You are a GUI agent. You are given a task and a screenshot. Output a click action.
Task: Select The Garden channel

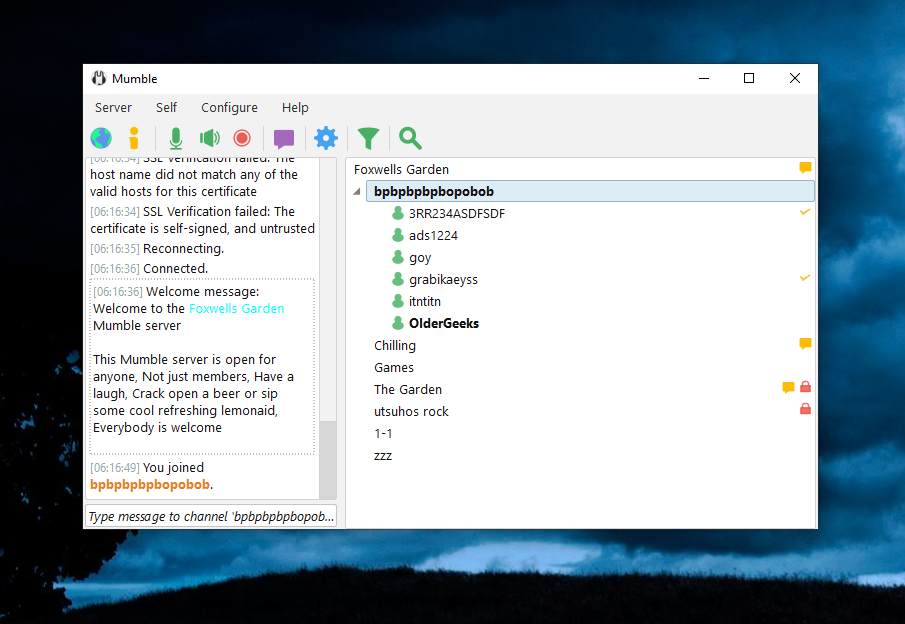click(x=407, y=389)
